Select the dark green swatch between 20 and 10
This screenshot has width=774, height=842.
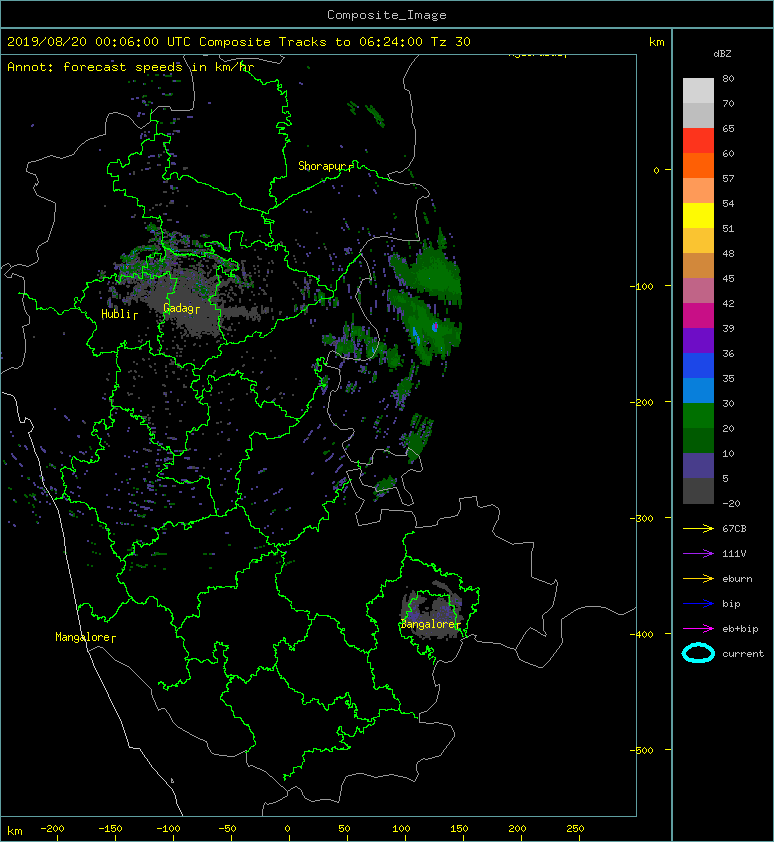point(698,440)
